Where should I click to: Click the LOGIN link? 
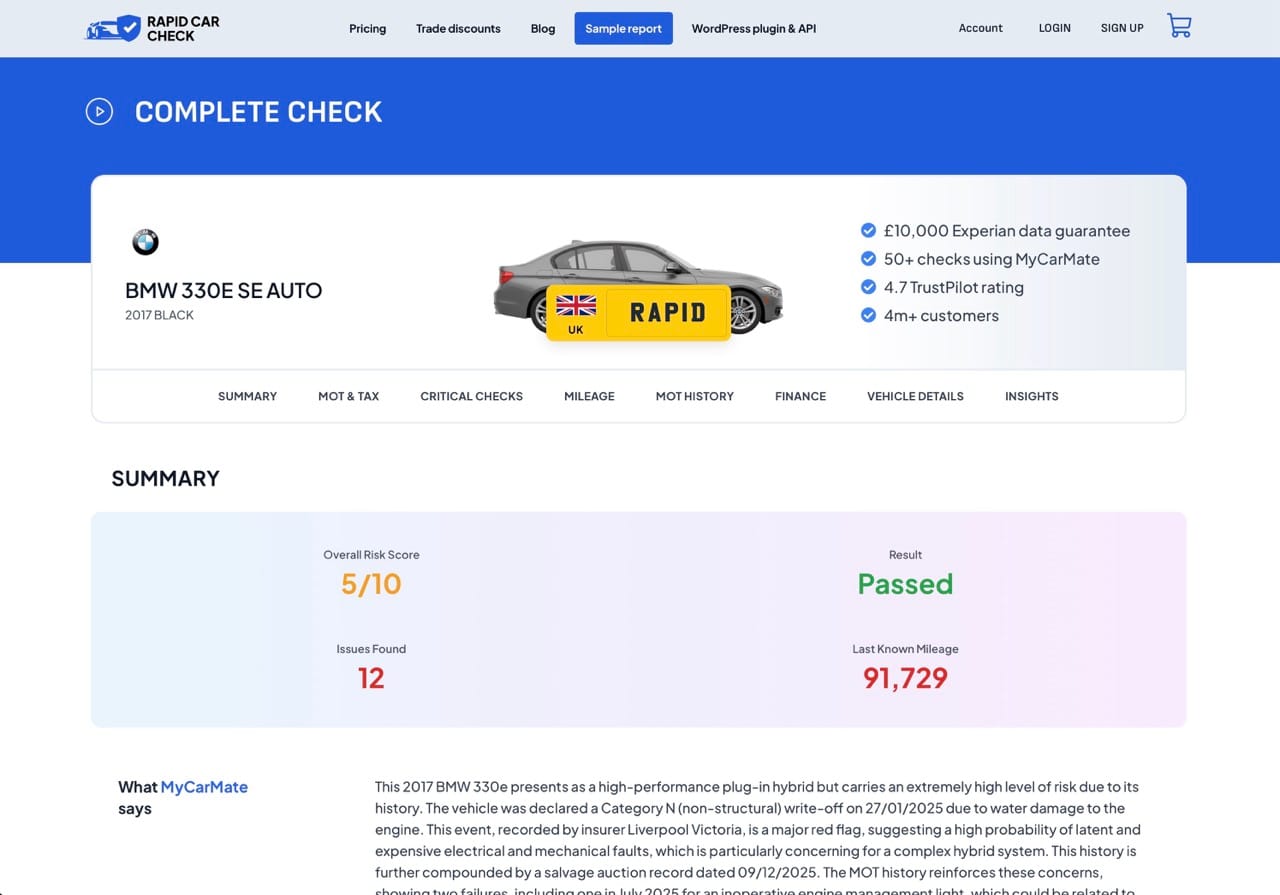pyautogui.click(x=1054, y=28)
